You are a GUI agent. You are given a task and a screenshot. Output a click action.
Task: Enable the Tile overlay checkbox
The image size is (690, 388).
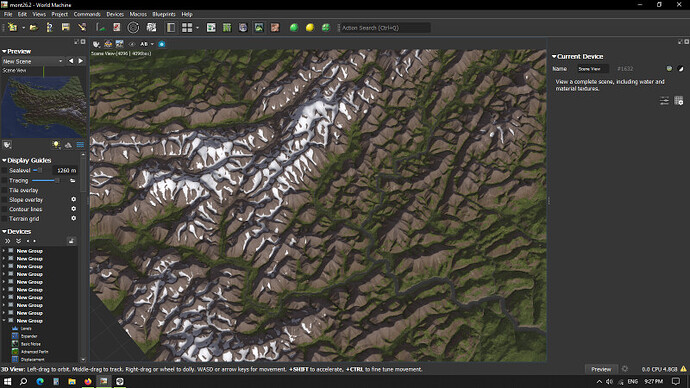click(4, 190)
